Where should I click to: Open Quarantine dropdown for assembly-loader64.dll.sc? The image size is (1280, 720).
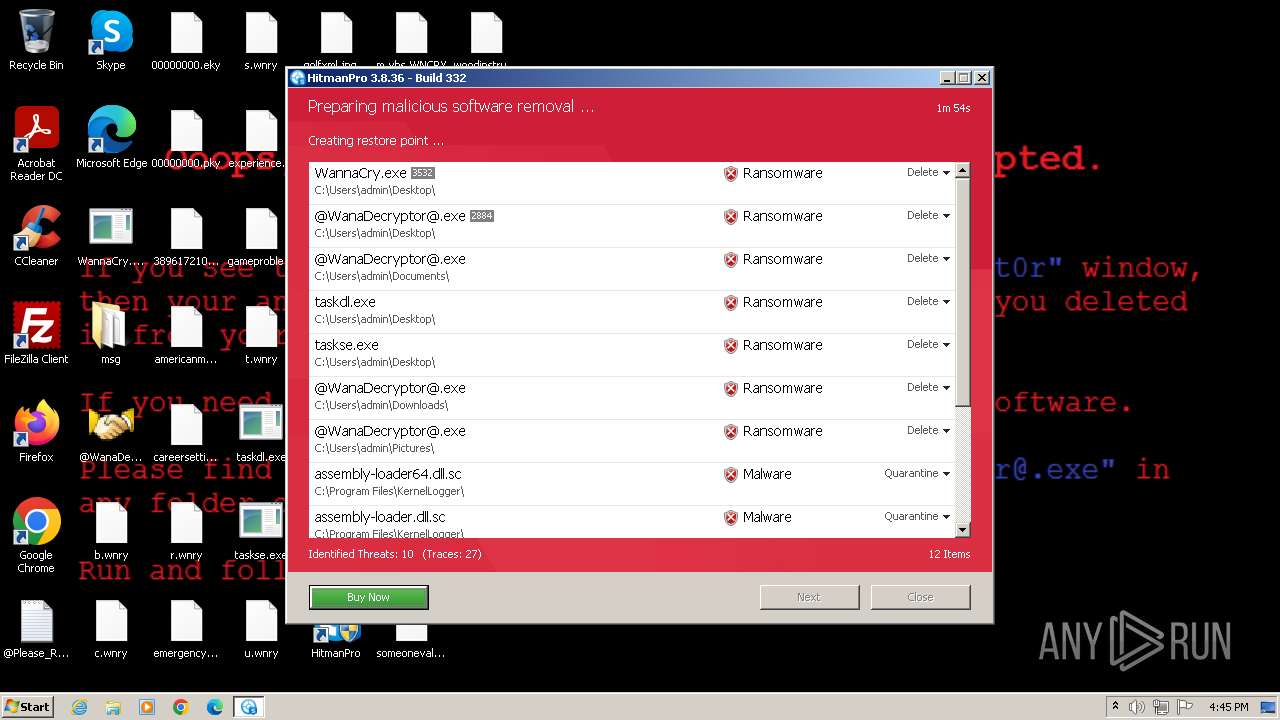click(917, 474)
